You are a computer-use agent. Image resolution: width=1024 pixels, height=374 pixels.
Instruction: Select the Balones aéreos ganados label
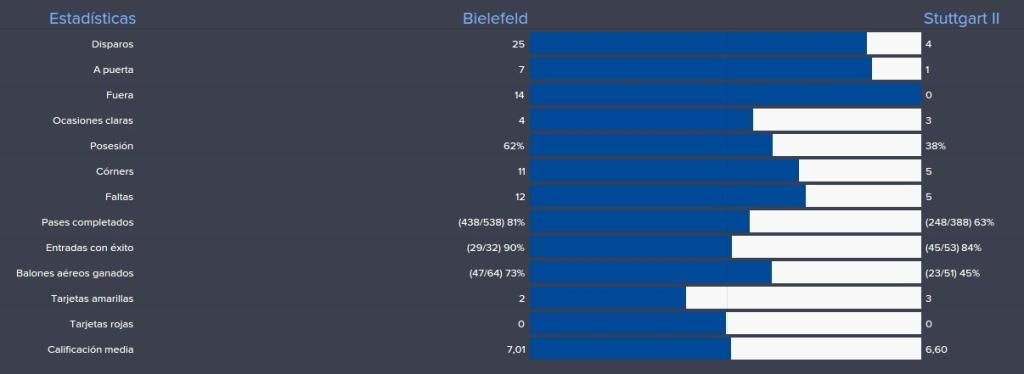click(x=74, y=273)
